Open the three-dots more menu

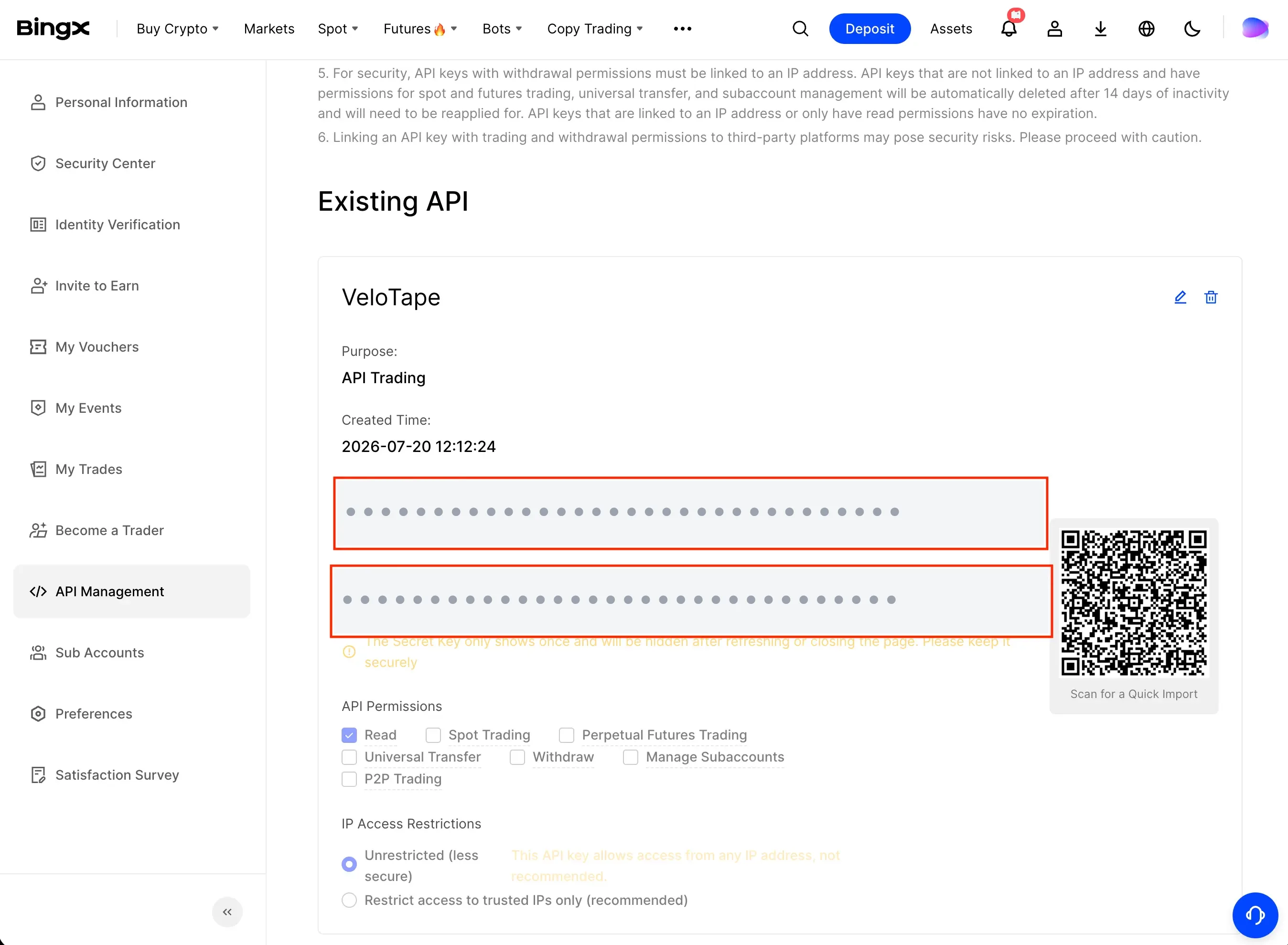coord(682,29)
